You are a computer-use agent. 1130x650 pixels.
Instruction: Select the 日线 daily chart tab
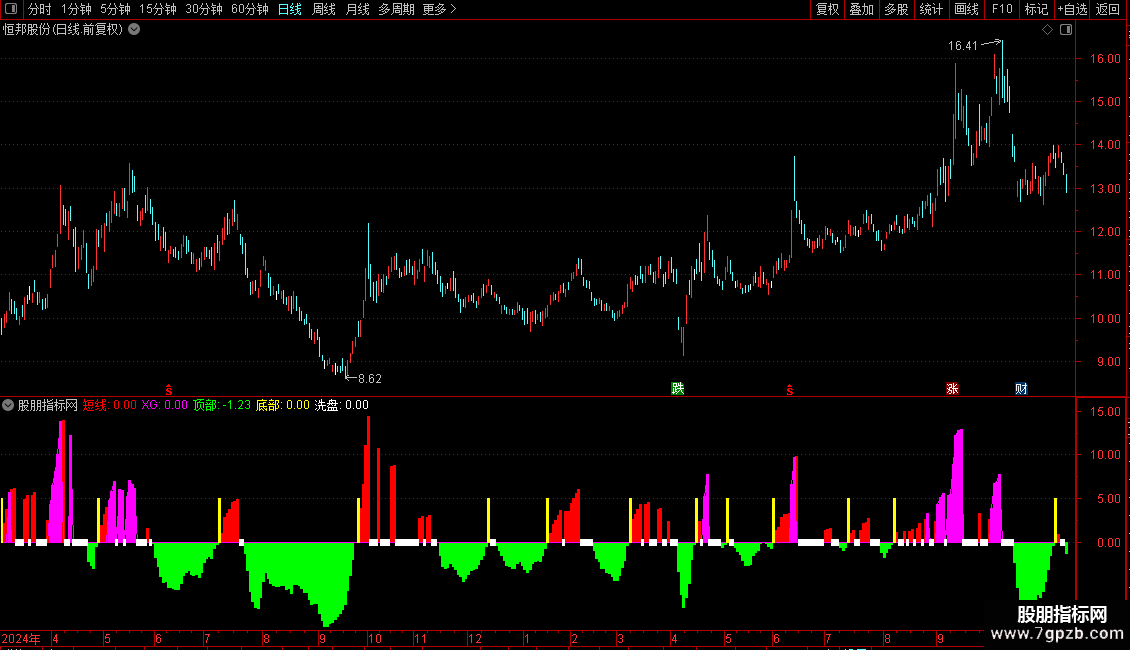[290, 9]
